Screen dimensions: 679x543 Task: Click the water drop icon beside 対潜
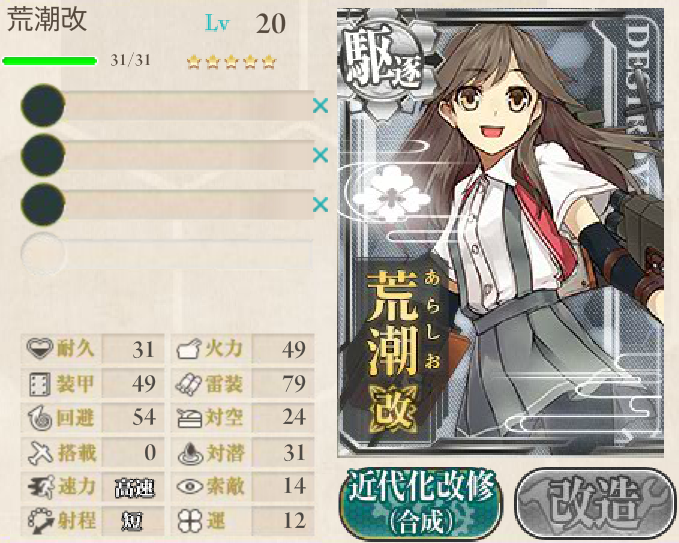(x=190, y=453)
